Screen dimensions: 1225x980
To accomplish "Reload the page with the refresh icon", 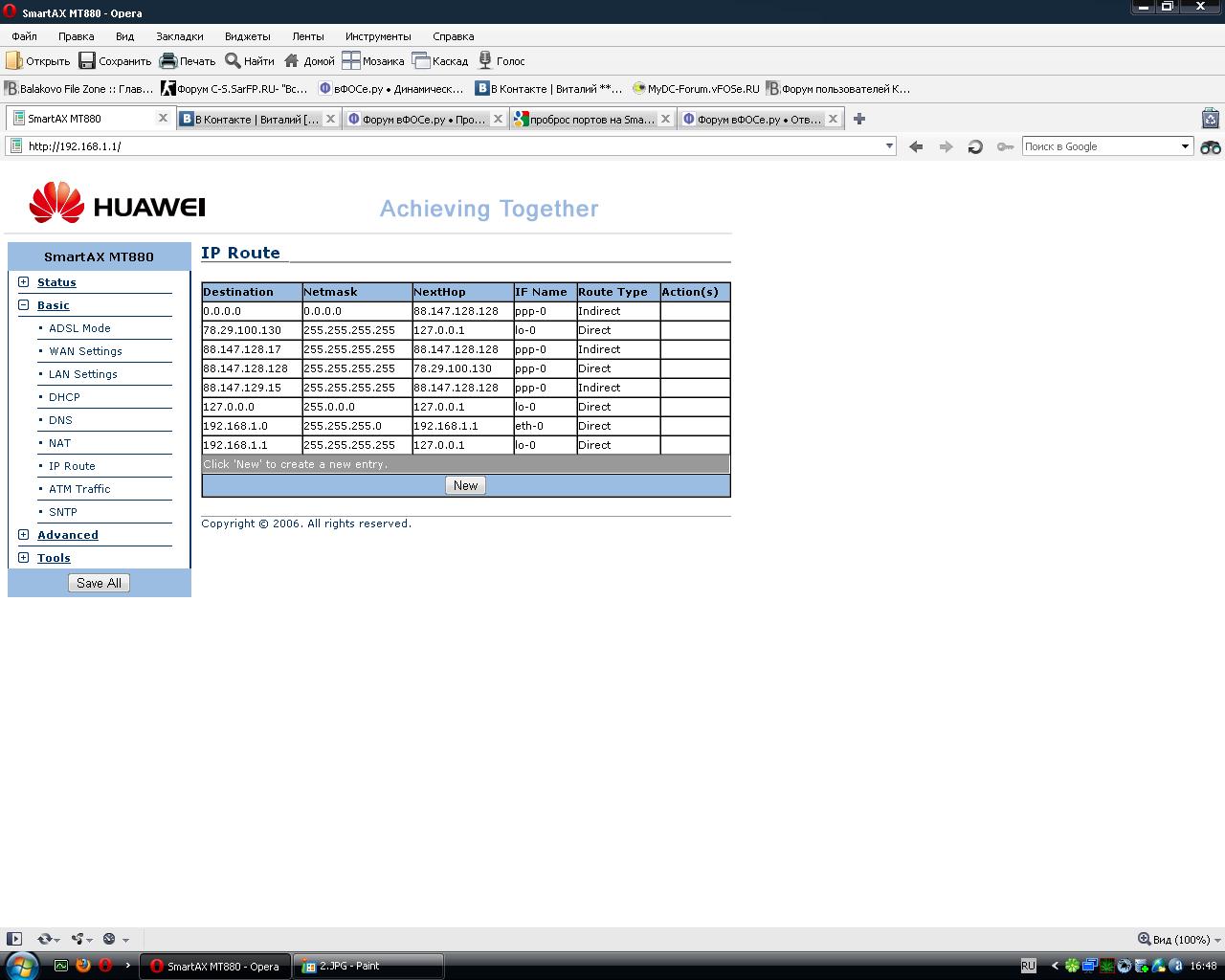I will pos(975,146).
